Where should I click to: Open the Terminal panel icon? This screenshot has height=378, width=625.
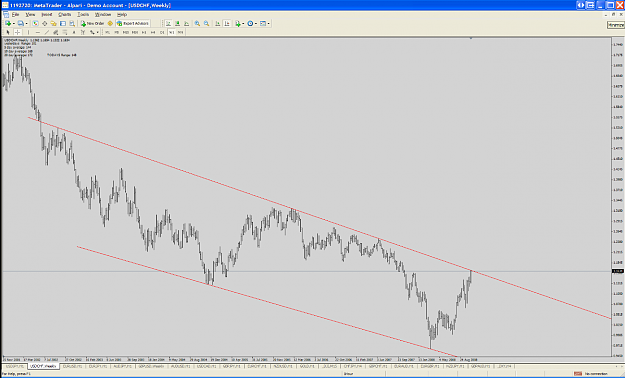(63, 24)
